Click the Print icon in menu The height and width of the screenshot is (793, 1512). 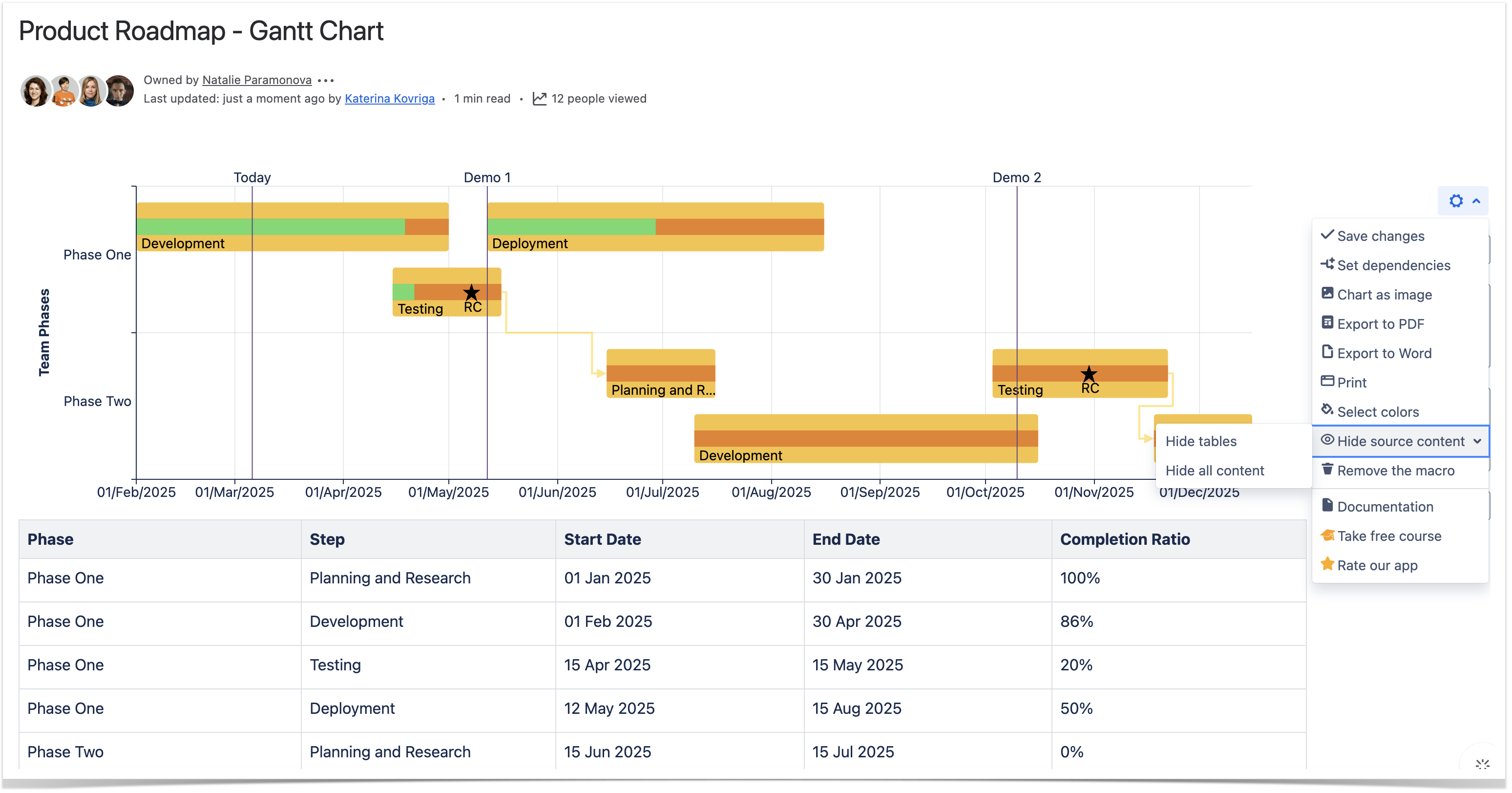[1327, 381]
